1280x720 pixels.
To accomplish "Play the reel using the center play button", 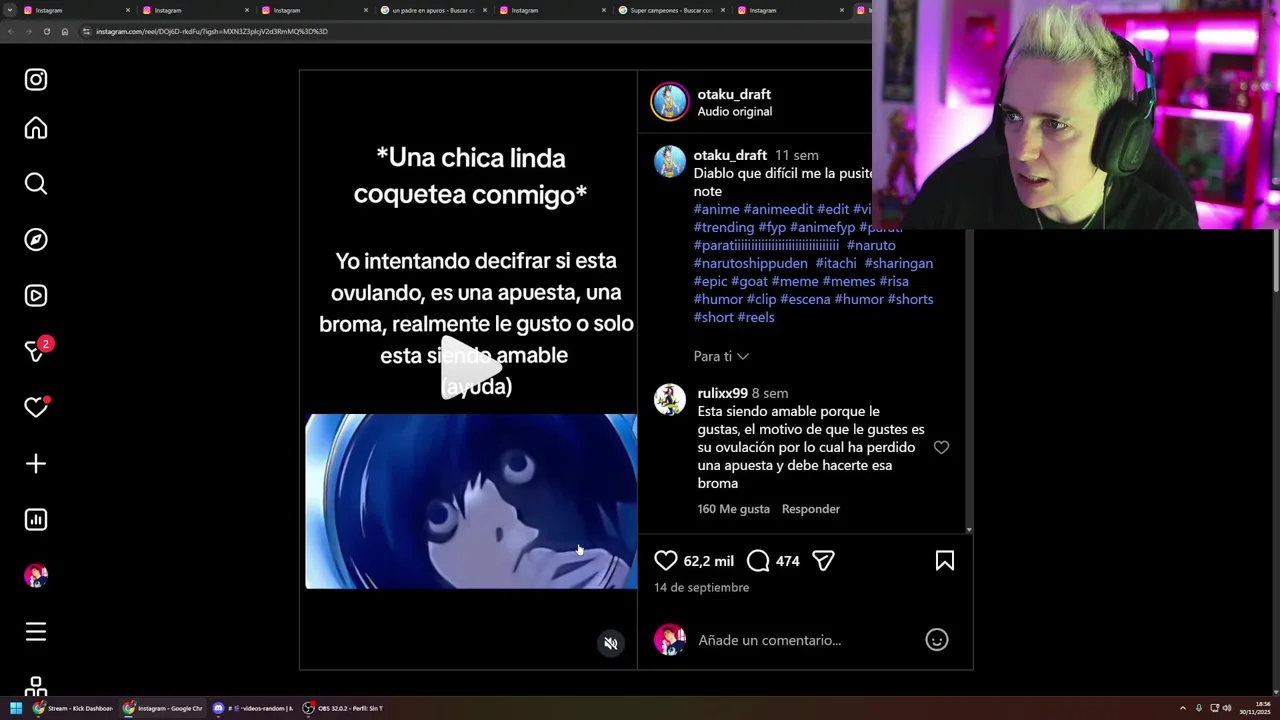I will click(x=472, y=367).
